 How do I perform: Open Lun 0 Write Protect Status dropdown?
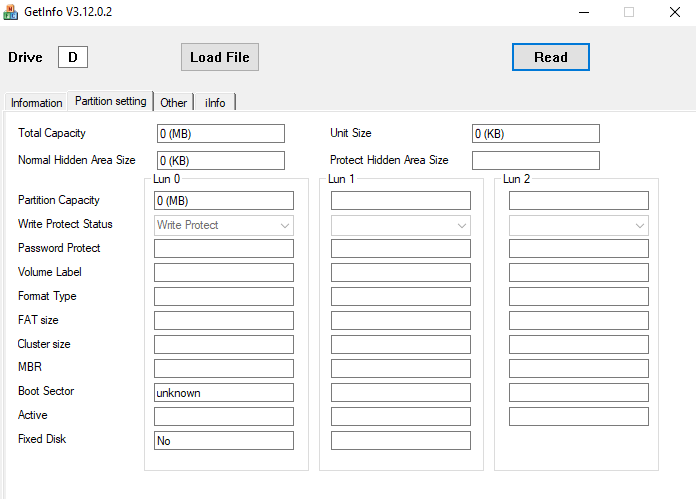click(224, 225)
